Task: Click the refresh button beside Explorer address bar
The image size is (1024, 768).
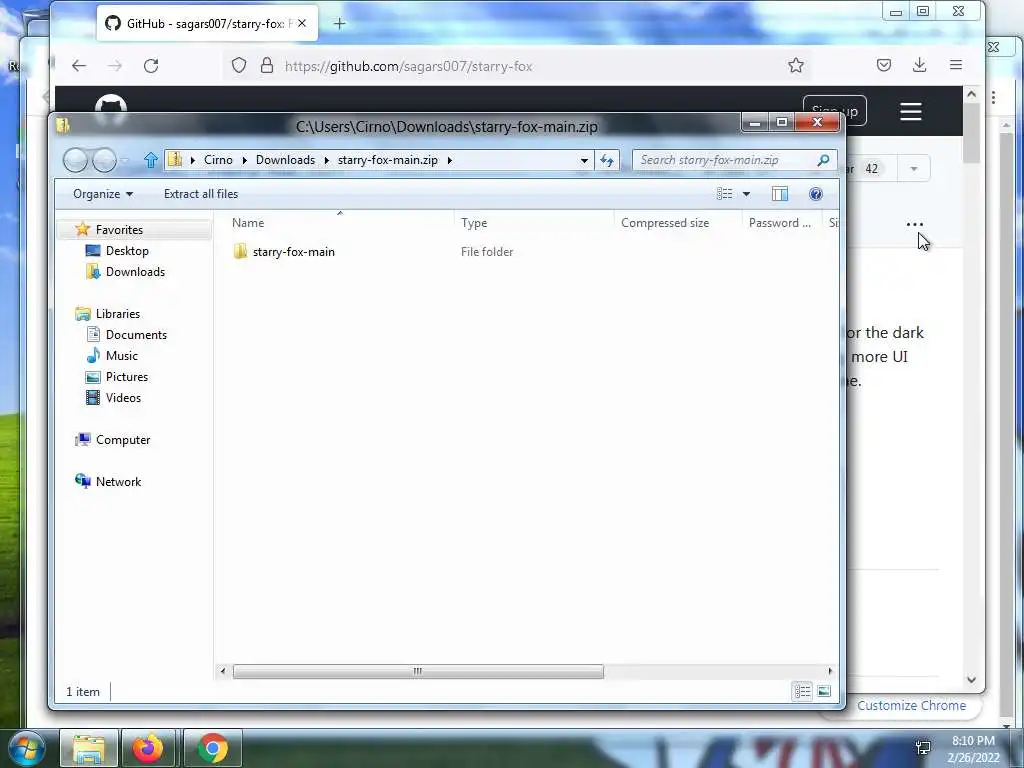Action: tap(607, 160)
